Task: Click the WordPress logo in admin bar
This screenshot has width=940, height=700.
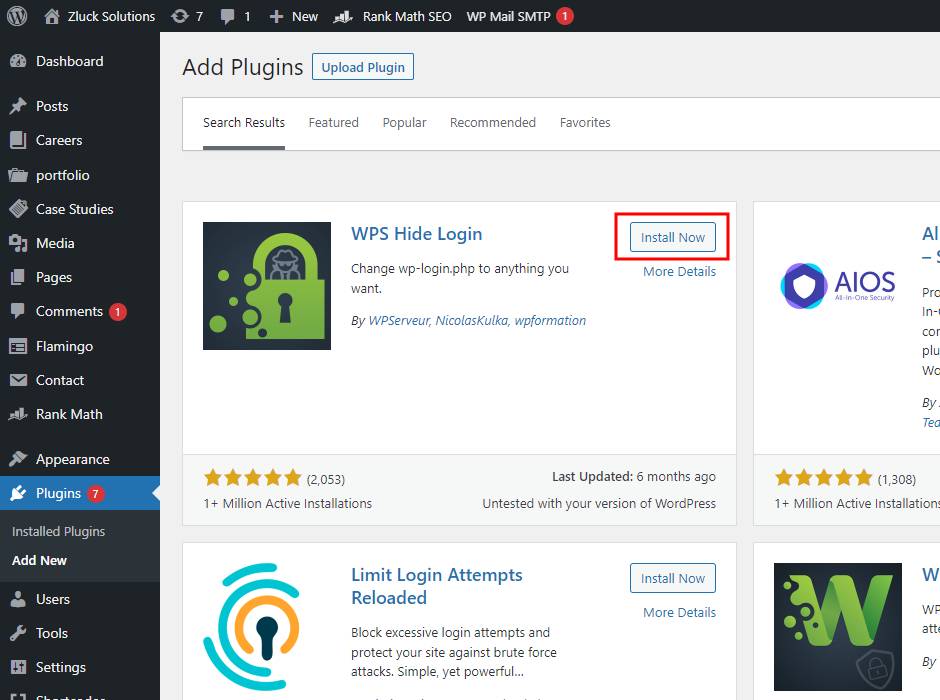Action: point(17,16)
